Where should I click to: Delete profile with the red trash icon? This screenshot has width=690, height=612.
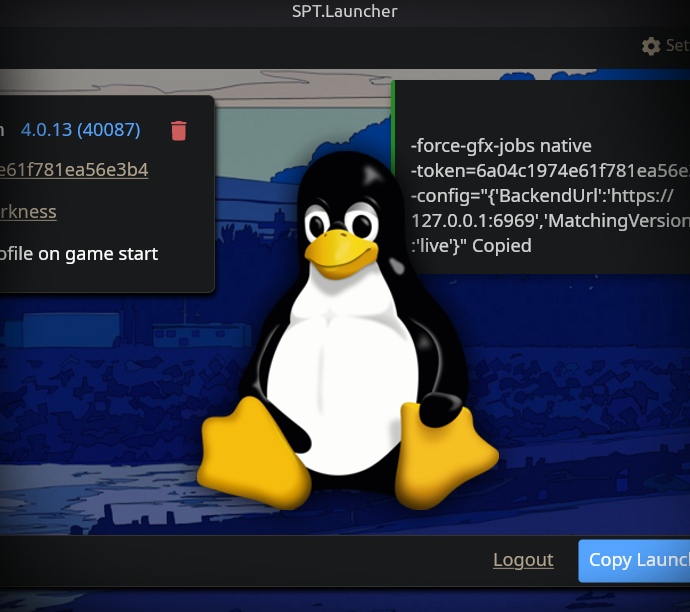pyautogui.click(x=178, y=131)
